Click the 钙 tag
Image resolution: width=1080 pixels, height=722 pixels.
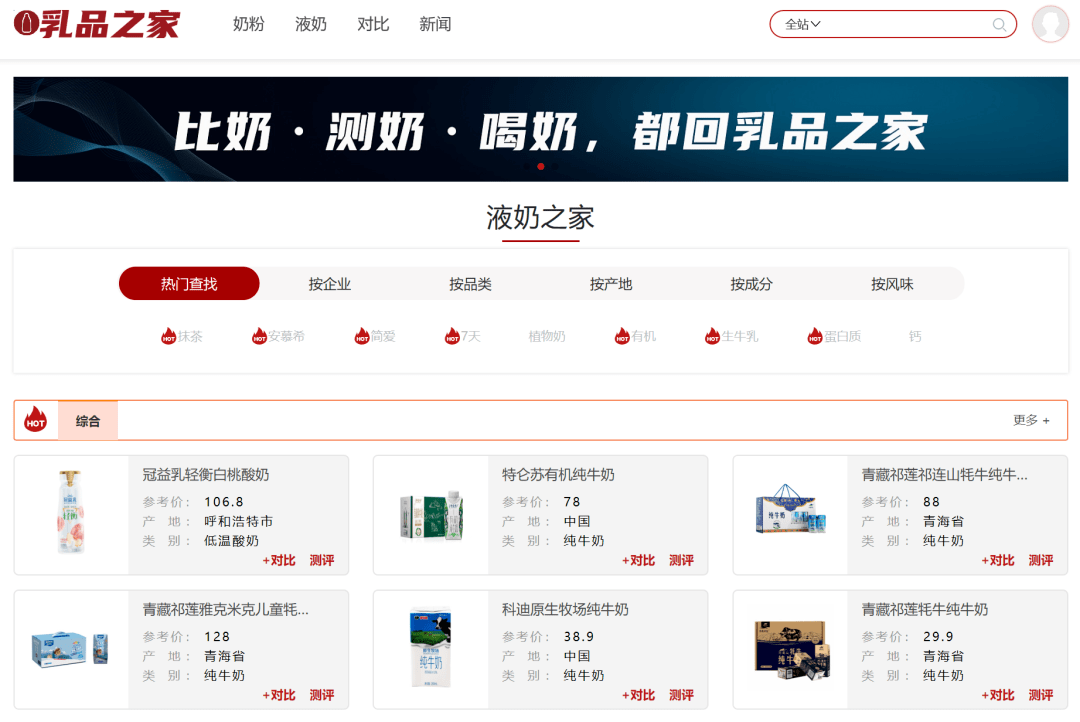pos(915,336)
